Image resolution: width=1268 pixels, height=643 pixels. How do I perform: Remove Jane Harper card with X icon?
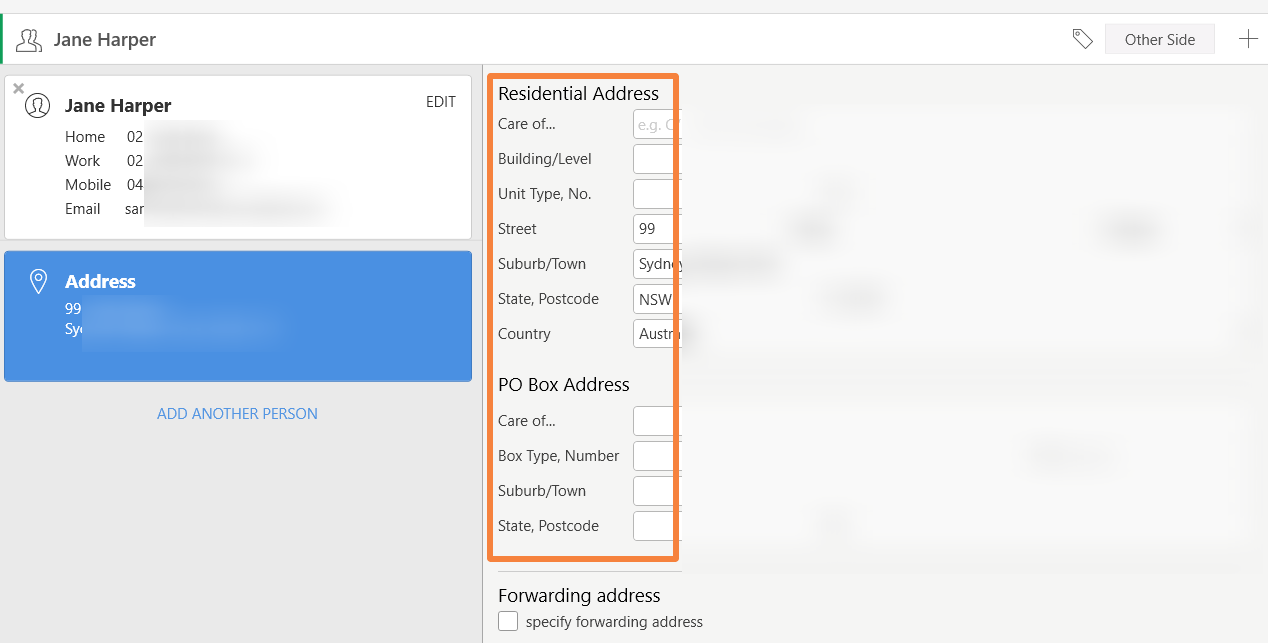pos(18,89)
